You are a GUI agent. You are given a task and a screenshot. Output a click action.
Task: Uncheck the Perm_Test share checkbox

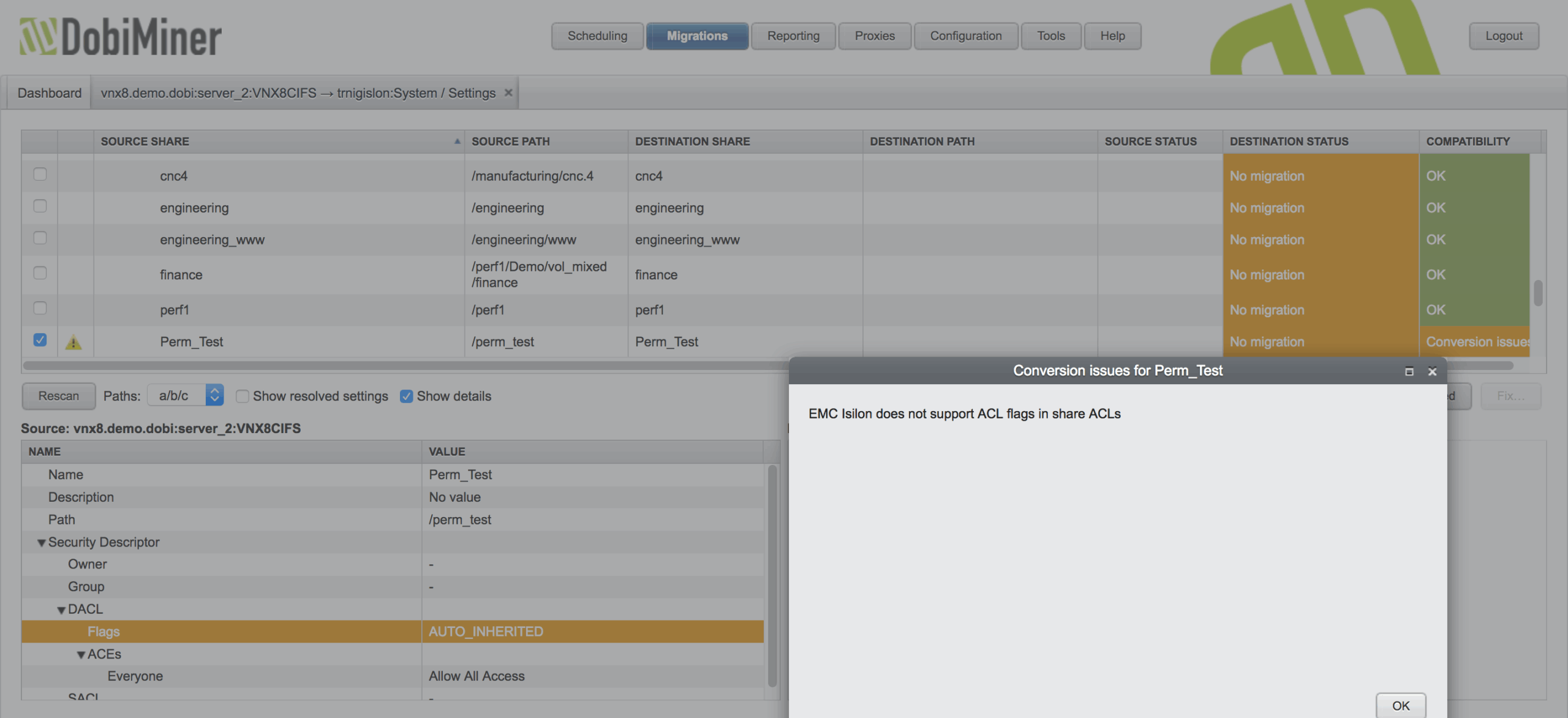40,340
